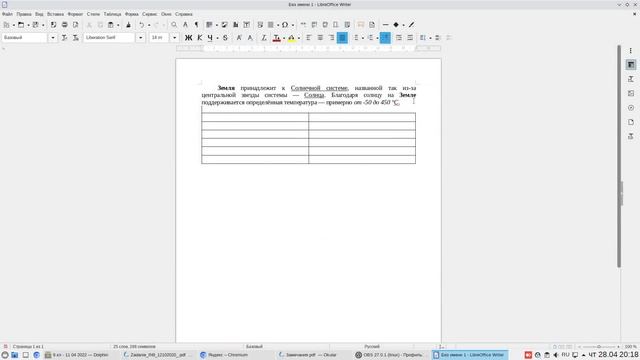This screenshot has height=360, width=640.
Task: Insert special character Omega icon
Action: click(x=285, y=25)
